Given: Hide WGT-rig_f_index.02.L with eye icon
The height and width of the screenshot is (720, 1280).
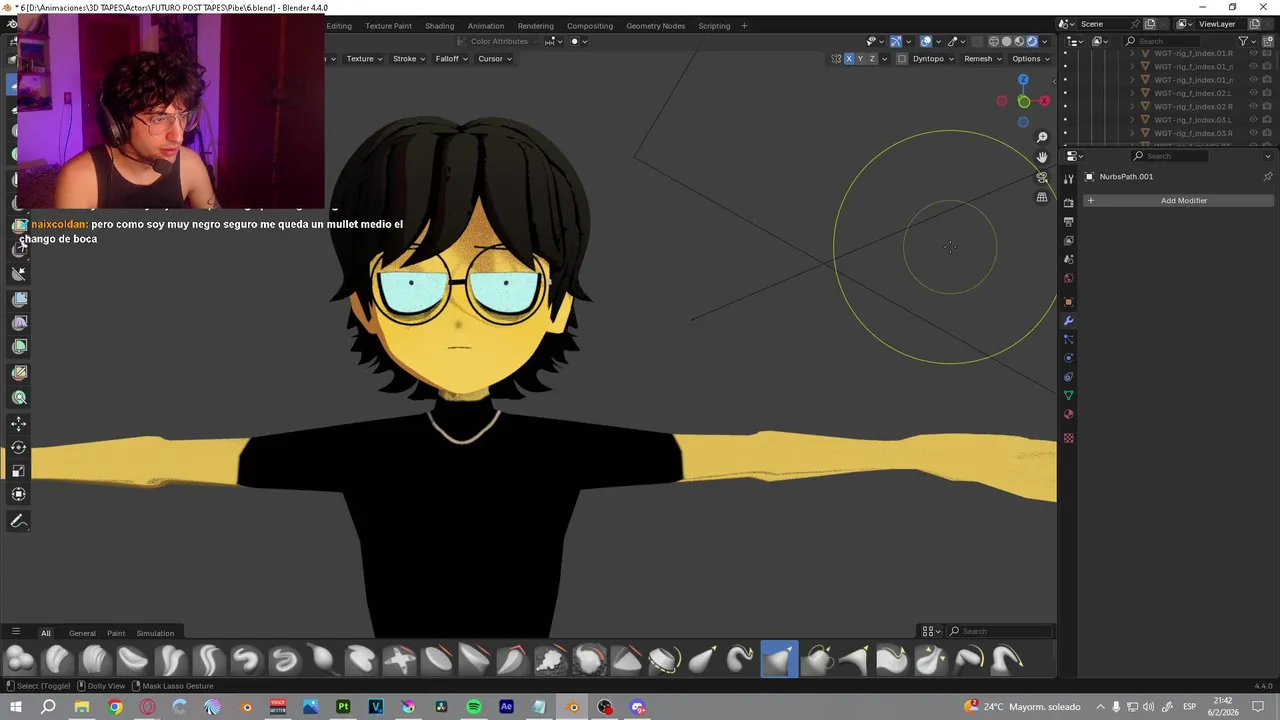Looking at the screenshot, I should point(1253,93).
